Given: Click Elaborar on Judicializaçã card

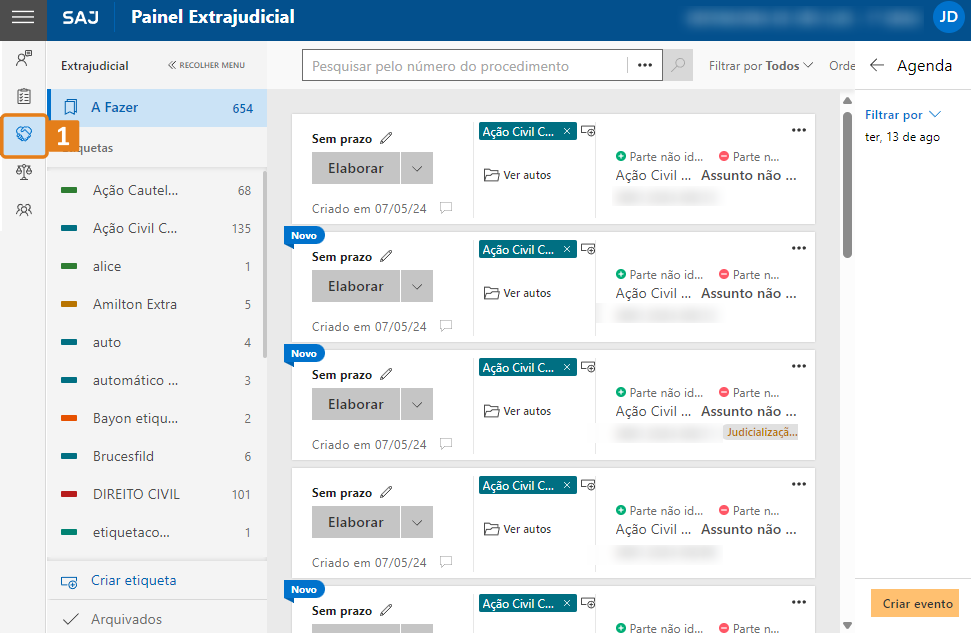Looking at the screenshot, I should tap(355, 404).
